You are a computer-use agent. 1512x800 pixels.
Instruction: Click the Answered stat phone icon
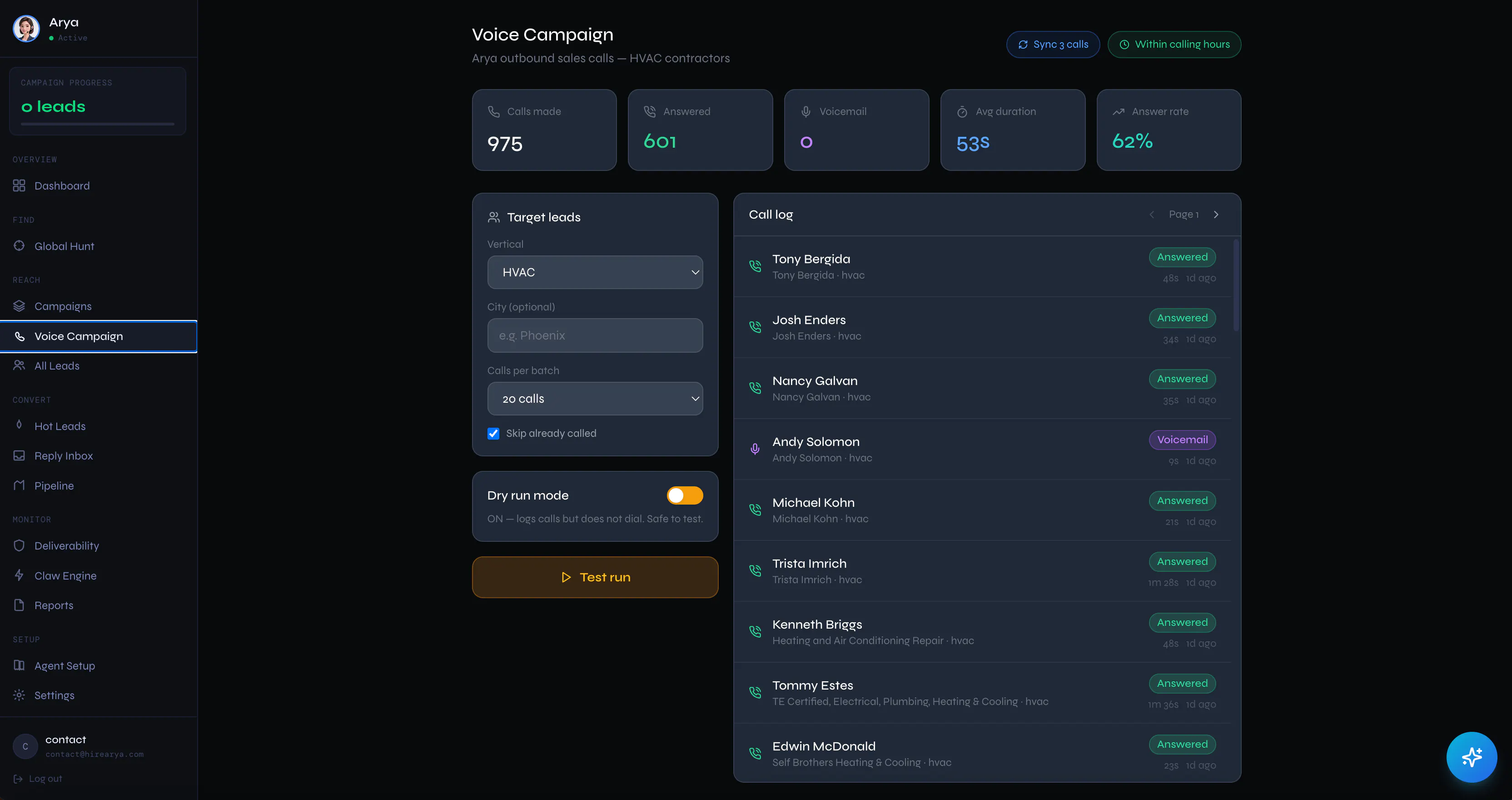pos(650,112)
